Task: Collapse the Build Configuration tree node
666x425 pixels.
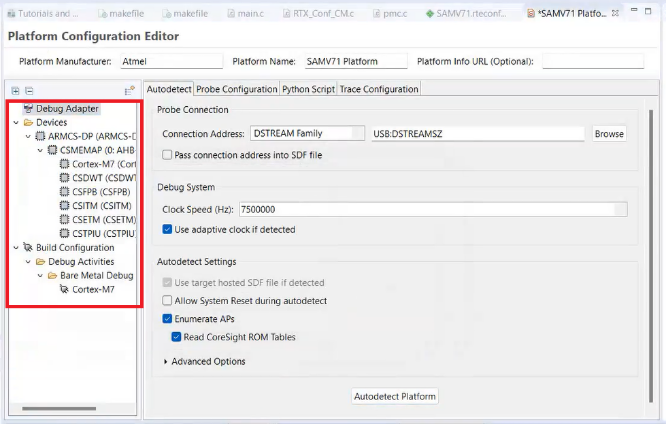Action: [15, 247]
